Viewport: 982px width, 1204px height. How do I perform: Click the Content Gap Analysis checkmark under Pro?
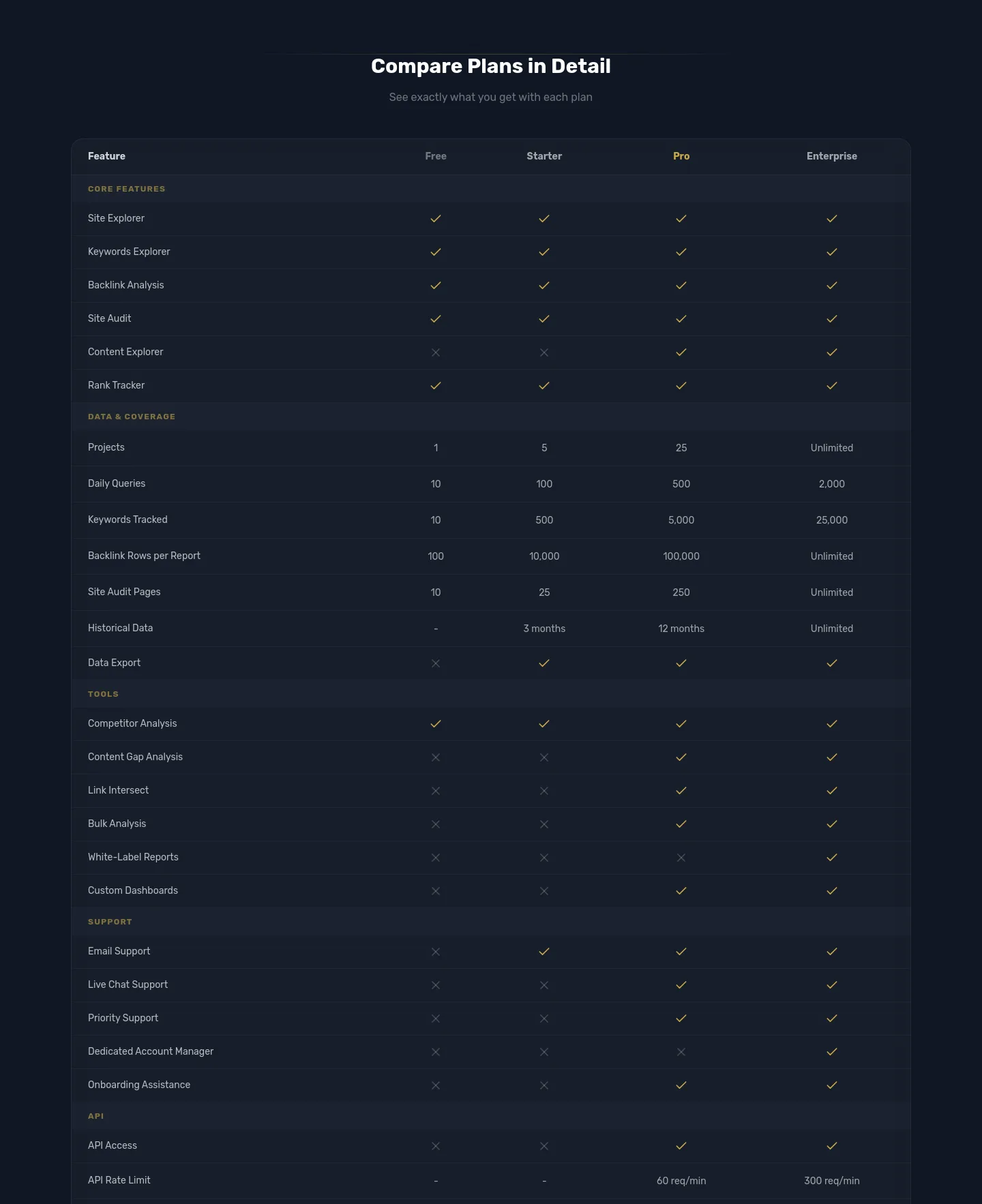click(x=681, y=757)
